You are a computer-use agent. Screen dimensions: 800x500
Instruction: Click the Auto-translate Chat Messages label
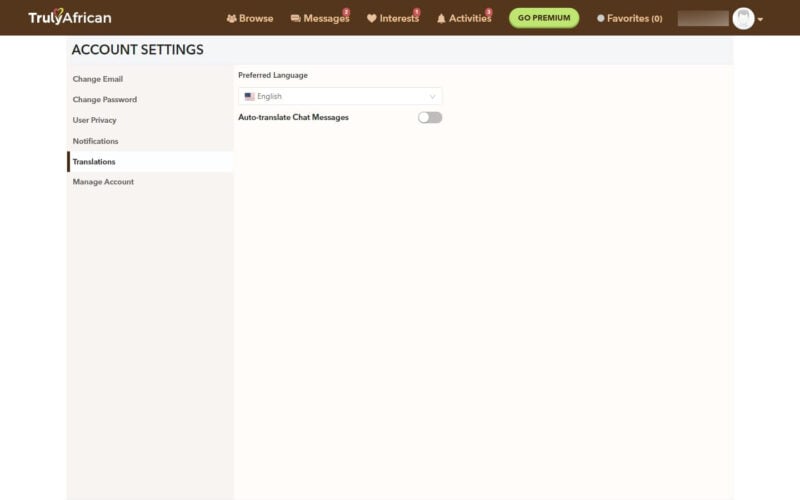click(x=293, y=117)
